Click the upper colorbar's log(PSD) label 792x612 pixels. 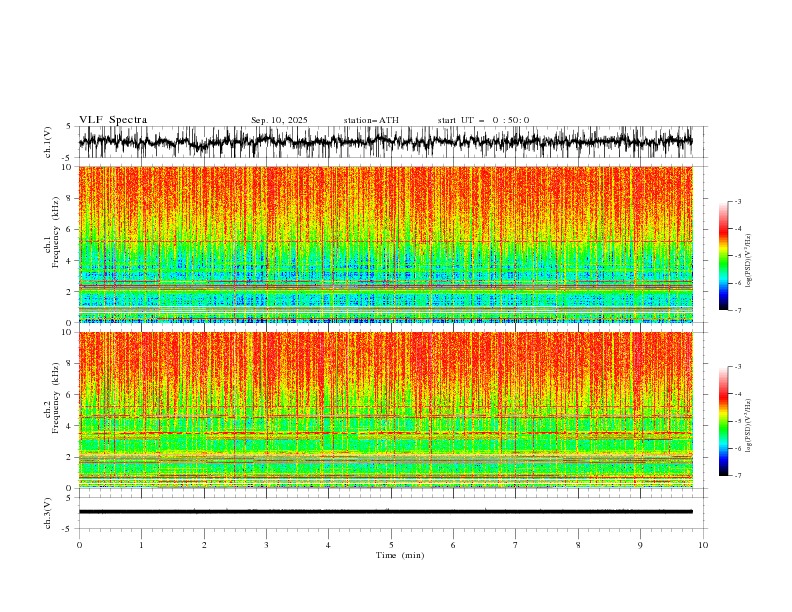[x=748, y=261]
